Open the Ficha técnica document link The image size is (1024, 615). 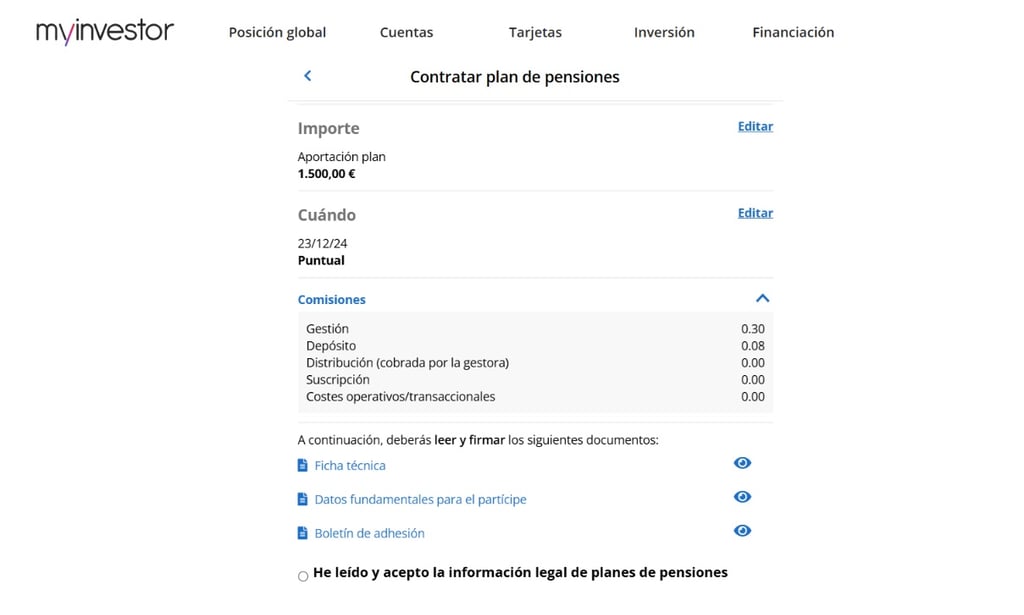(x=350, y=465)
